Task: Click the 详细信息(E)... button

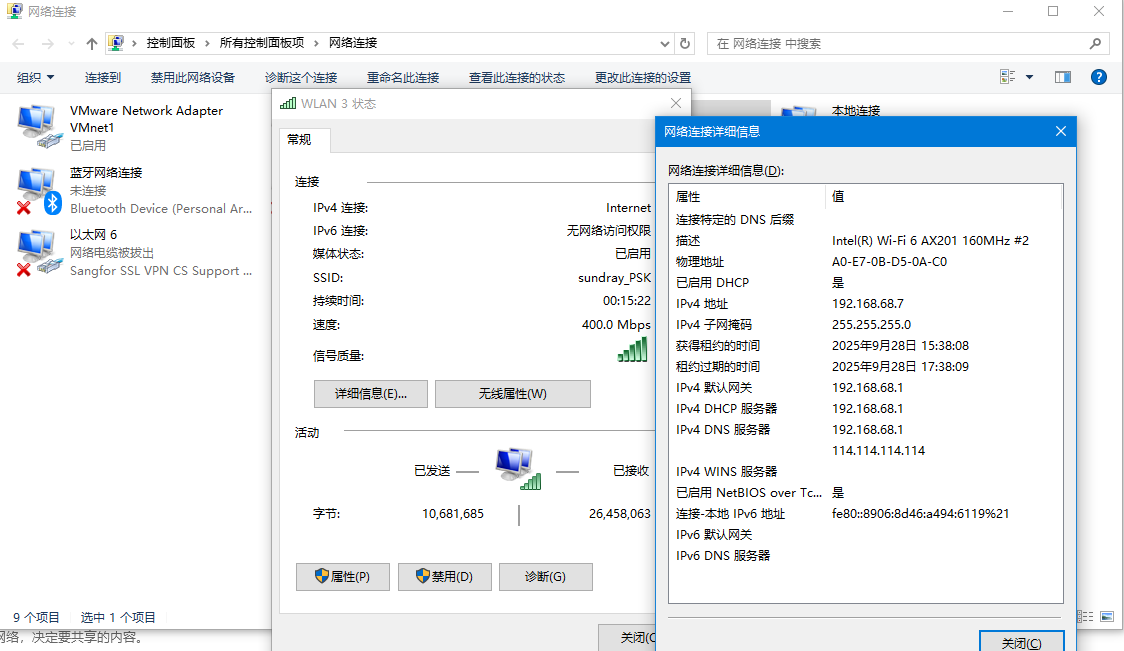Action: (371, 394)
